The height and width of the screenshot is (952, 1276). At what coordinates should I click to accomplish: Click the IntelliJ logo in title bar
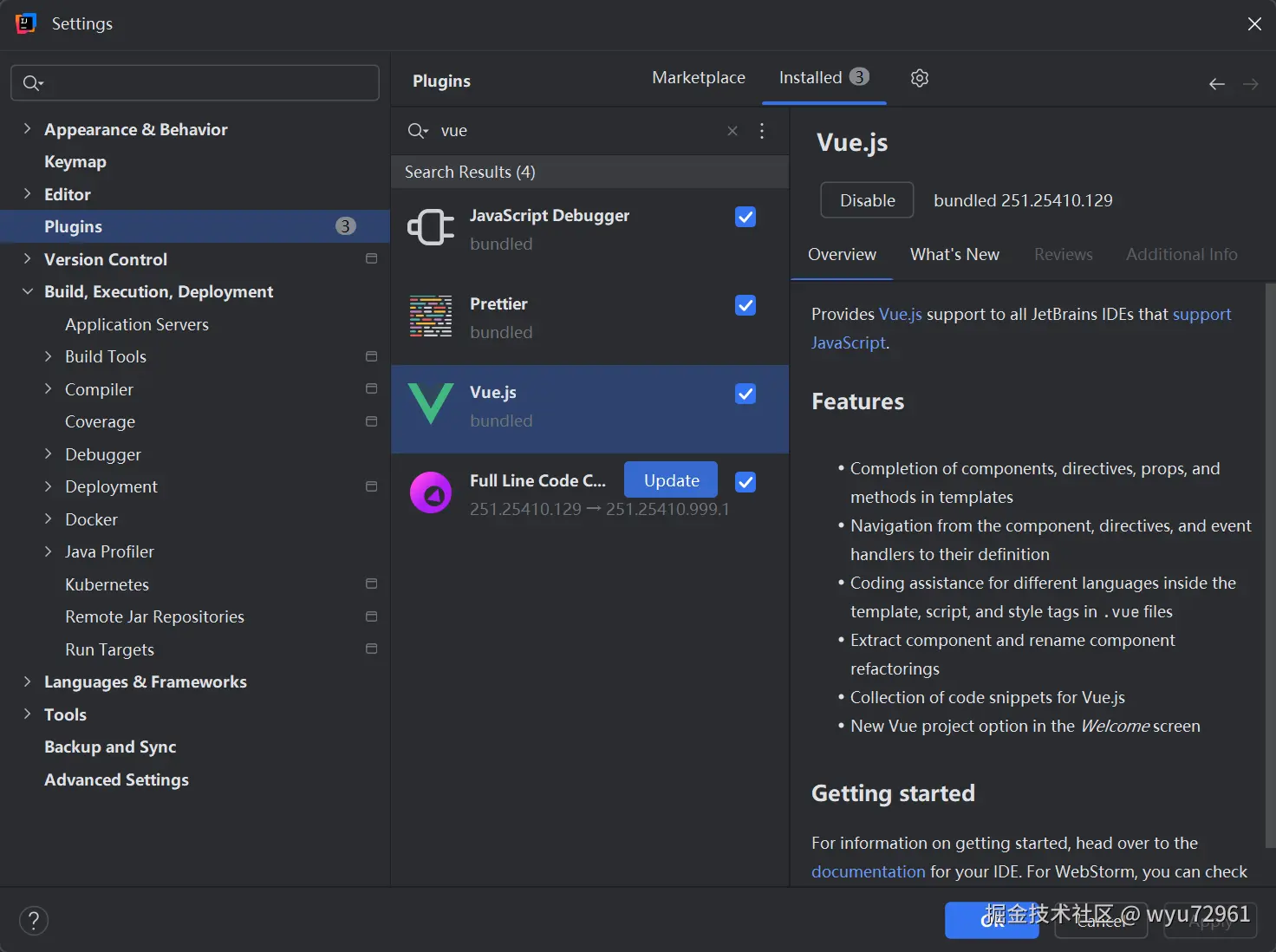coord(26,23)
